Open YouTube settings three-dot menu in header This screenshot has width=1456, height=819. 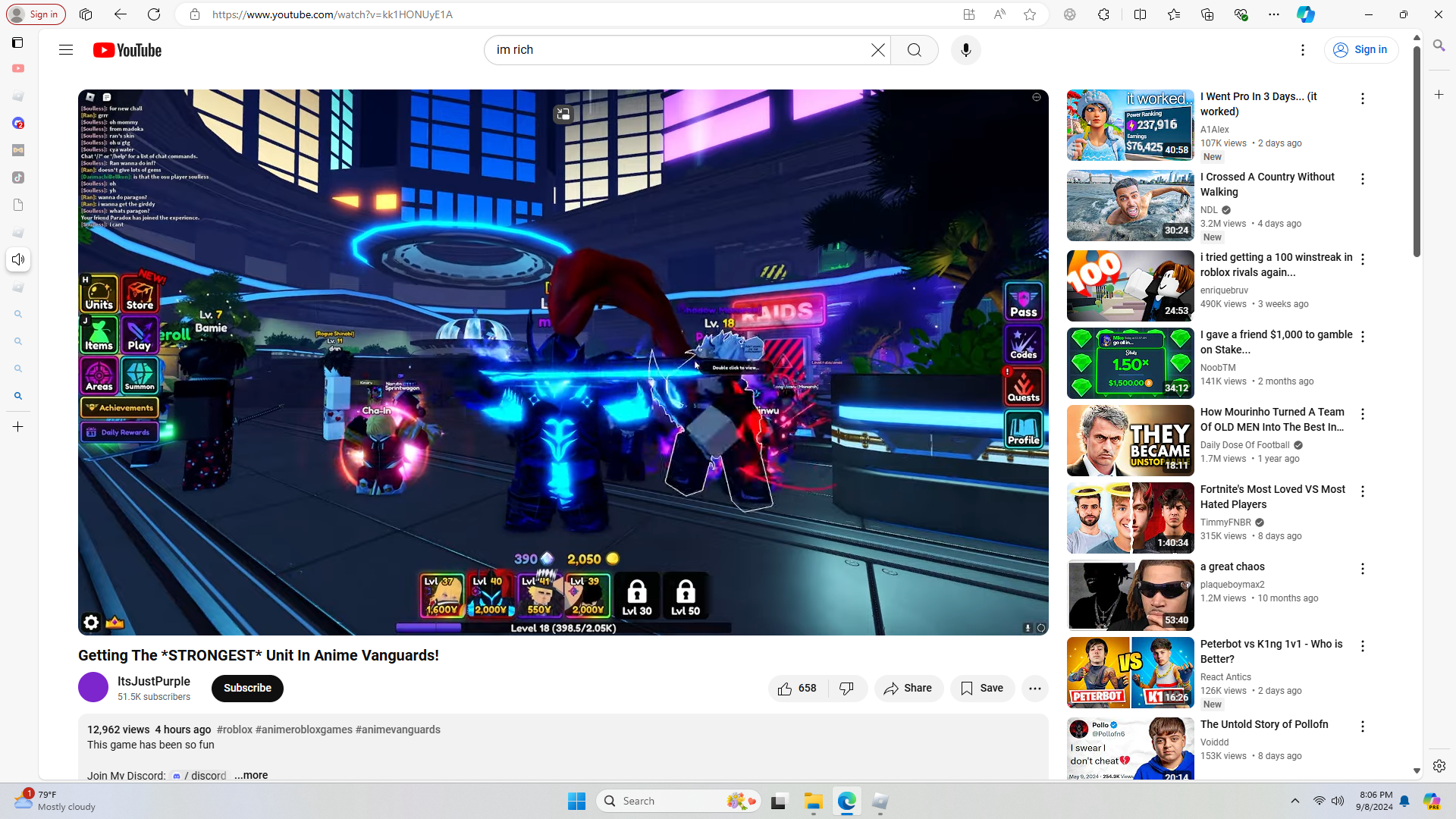[x=1302, y=50]
